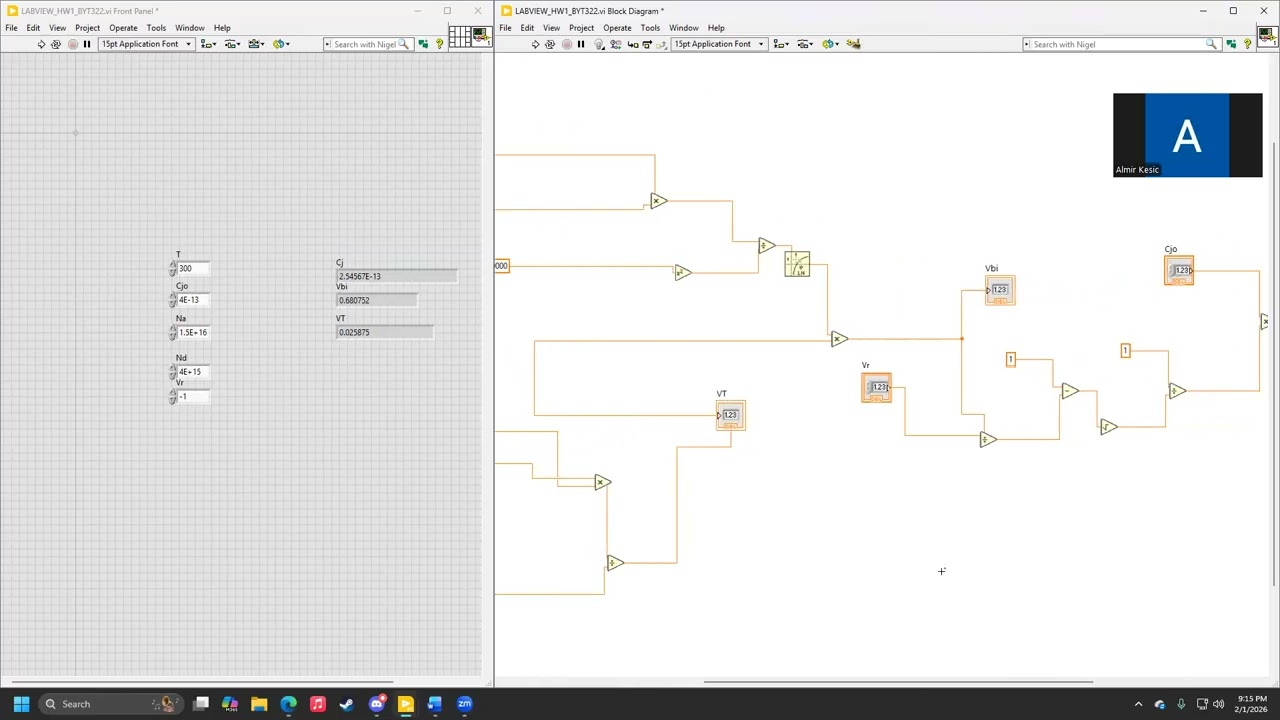The width and height of the screenshot is (1280, 720).
Task: Open Reorder menu in Block Diagram toolbar
Action: point(830,44)
